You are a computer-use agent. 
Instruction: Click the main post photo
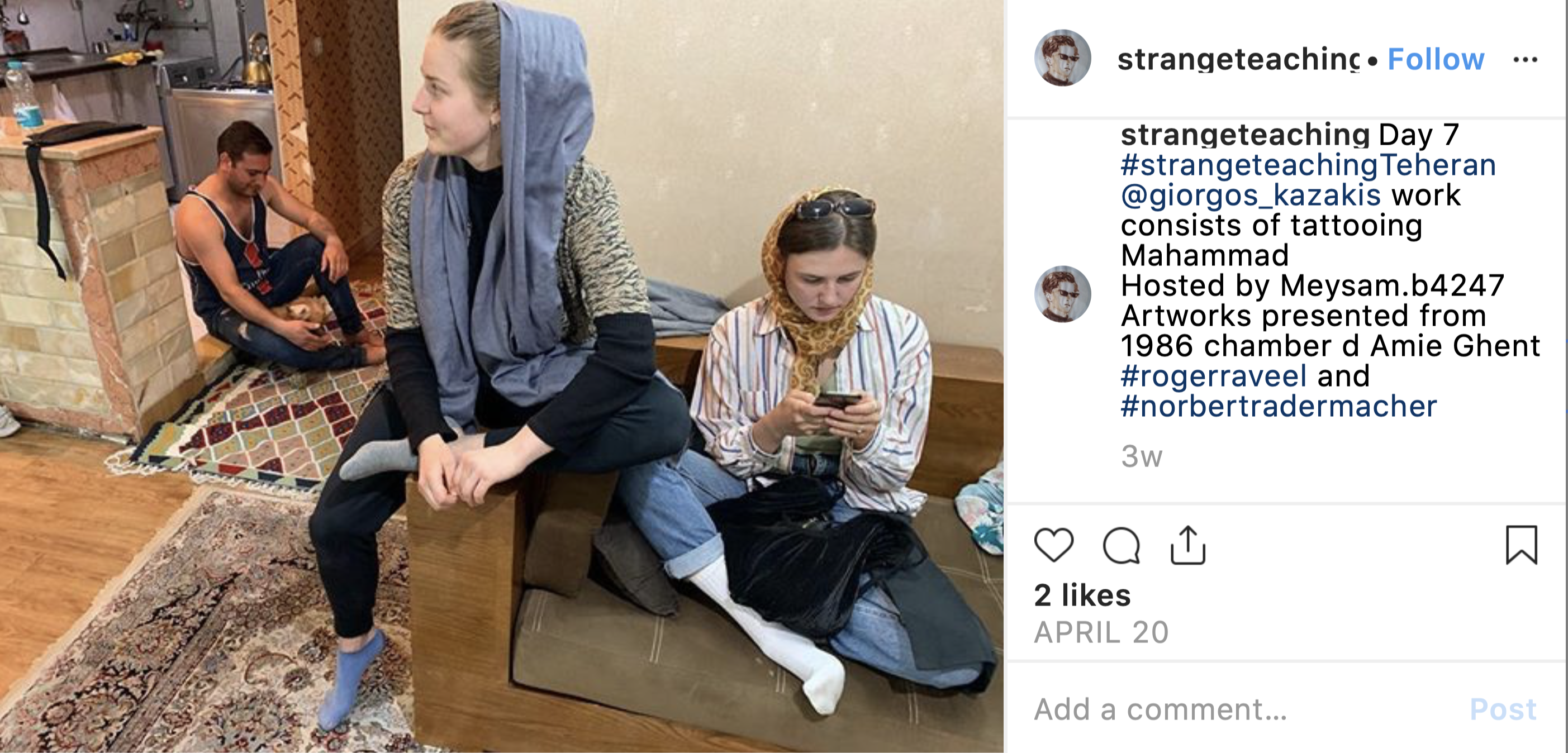point(502,376)
